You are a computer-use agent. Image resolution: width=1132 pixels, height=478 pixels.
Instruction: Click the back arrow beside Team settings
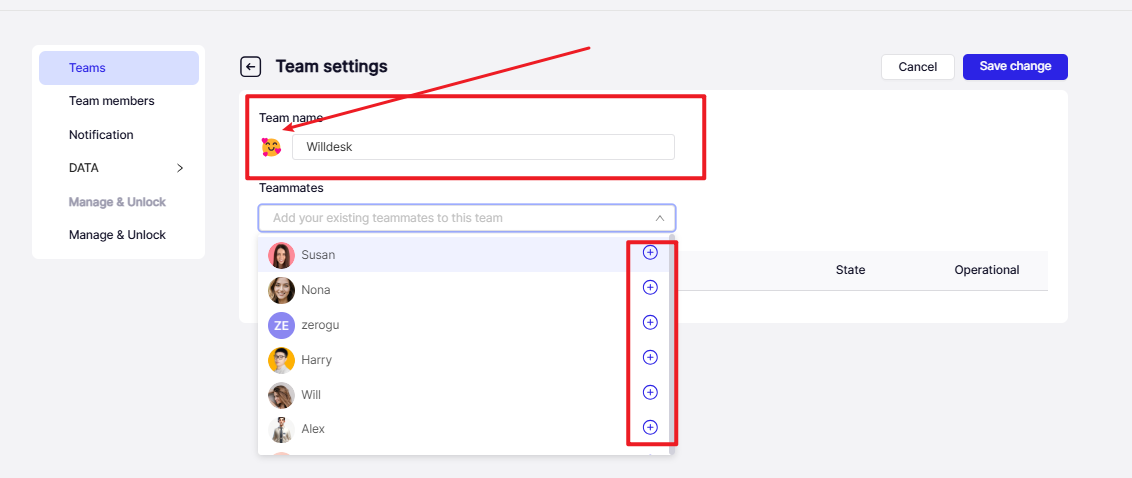251,67
